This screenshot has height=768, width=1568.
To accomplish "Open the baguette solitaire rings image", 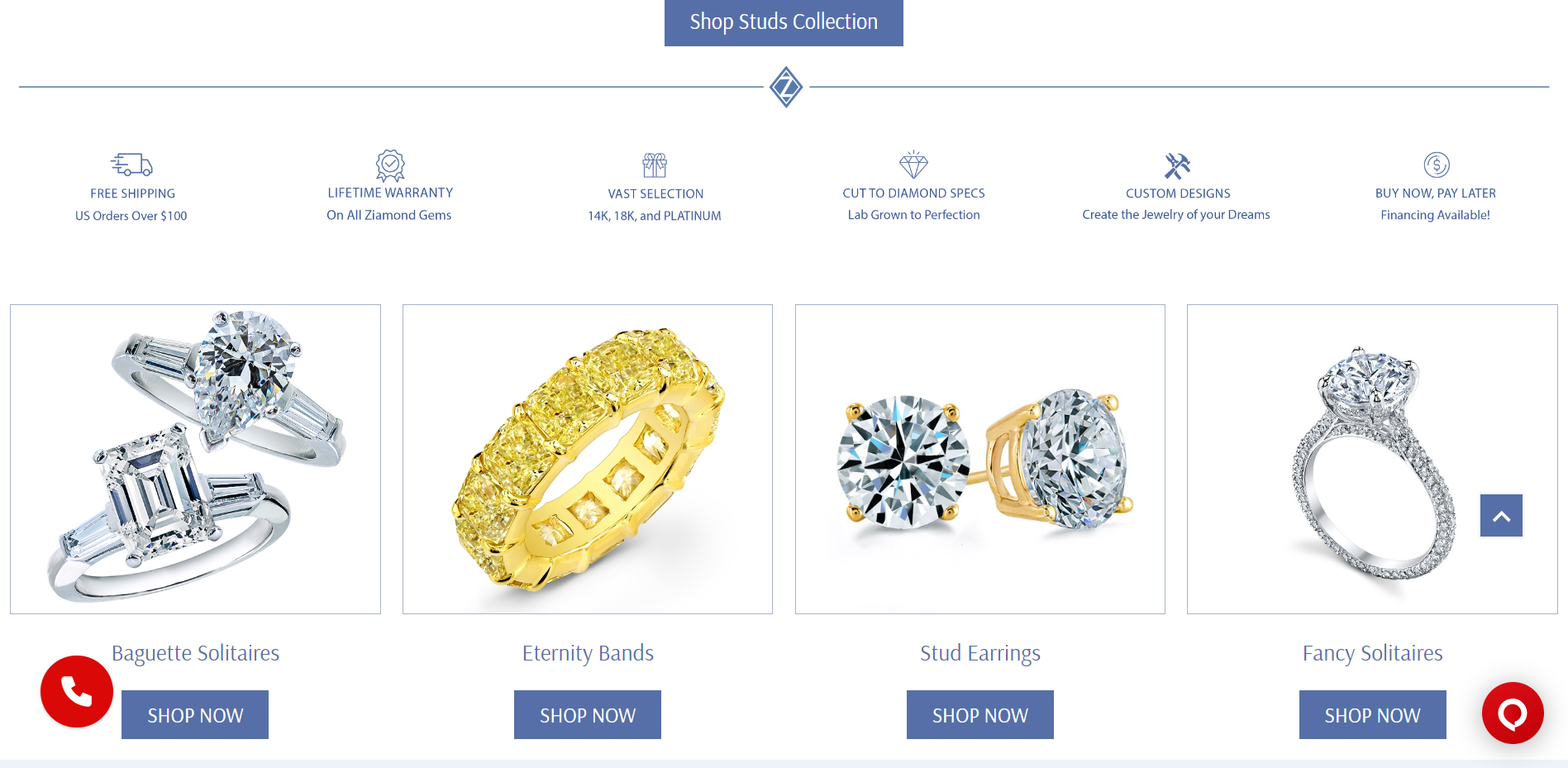I will pos(195,459).
